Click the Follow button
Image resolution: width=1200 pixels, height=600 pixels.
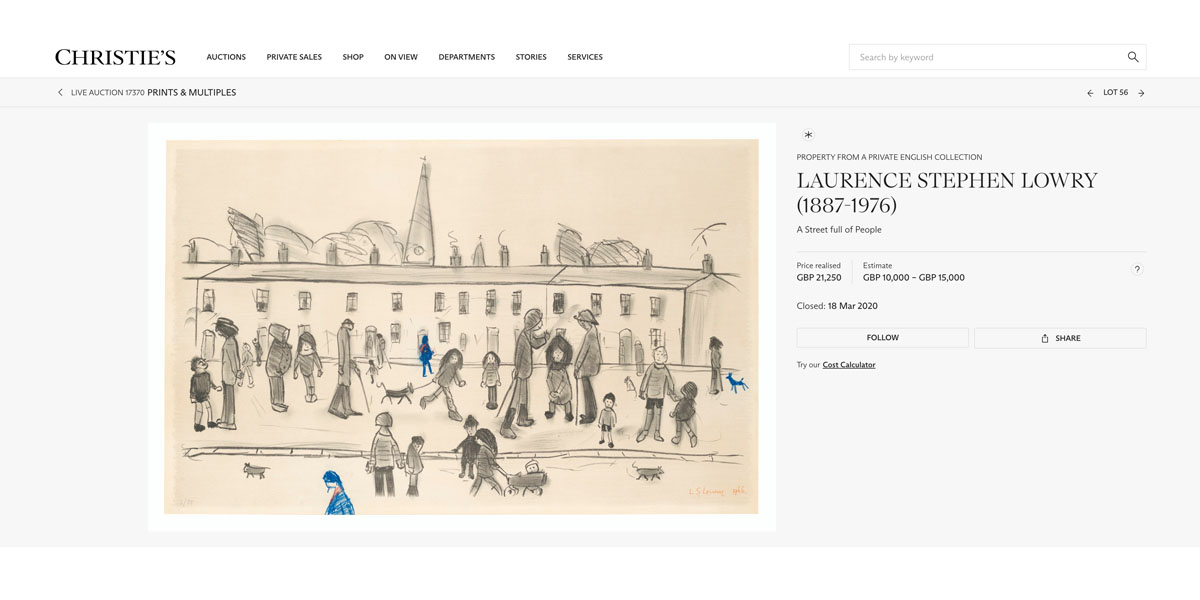[882, 338]
